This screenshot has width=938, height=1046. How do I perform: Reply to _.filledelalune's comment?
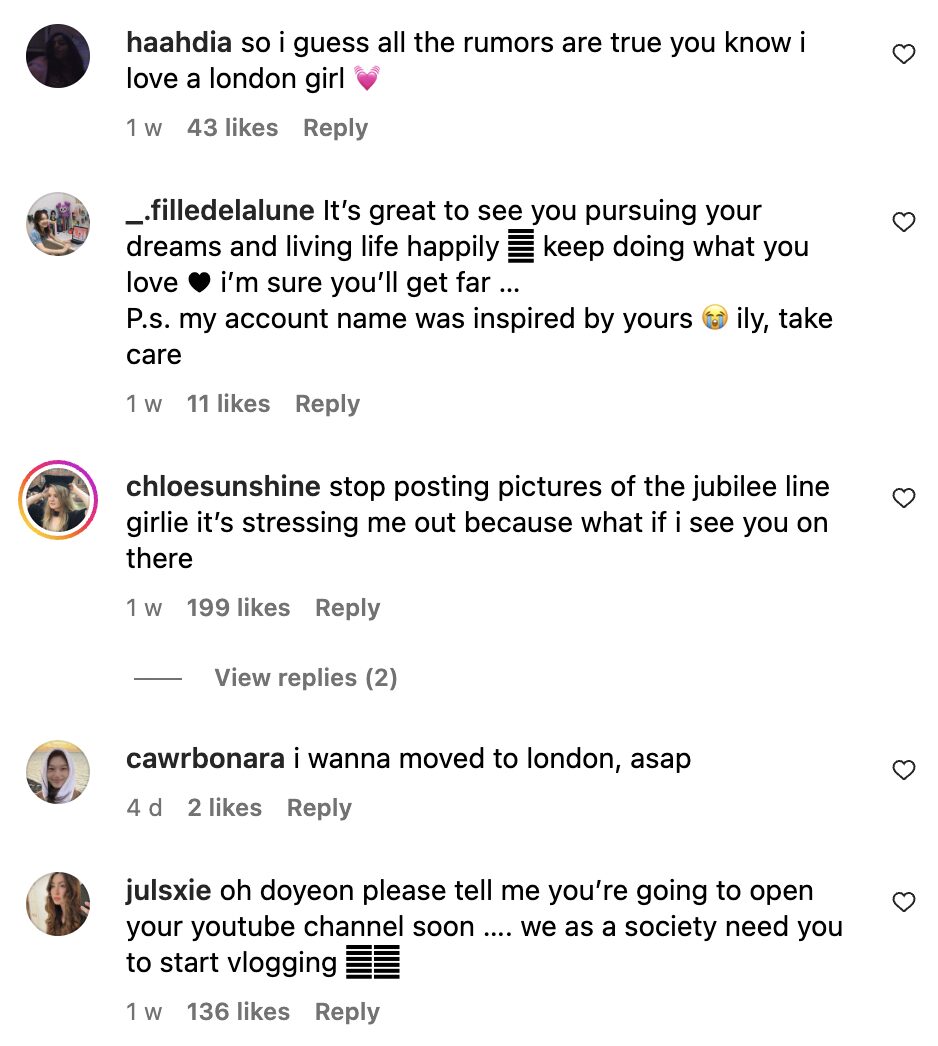pos(327,404)
